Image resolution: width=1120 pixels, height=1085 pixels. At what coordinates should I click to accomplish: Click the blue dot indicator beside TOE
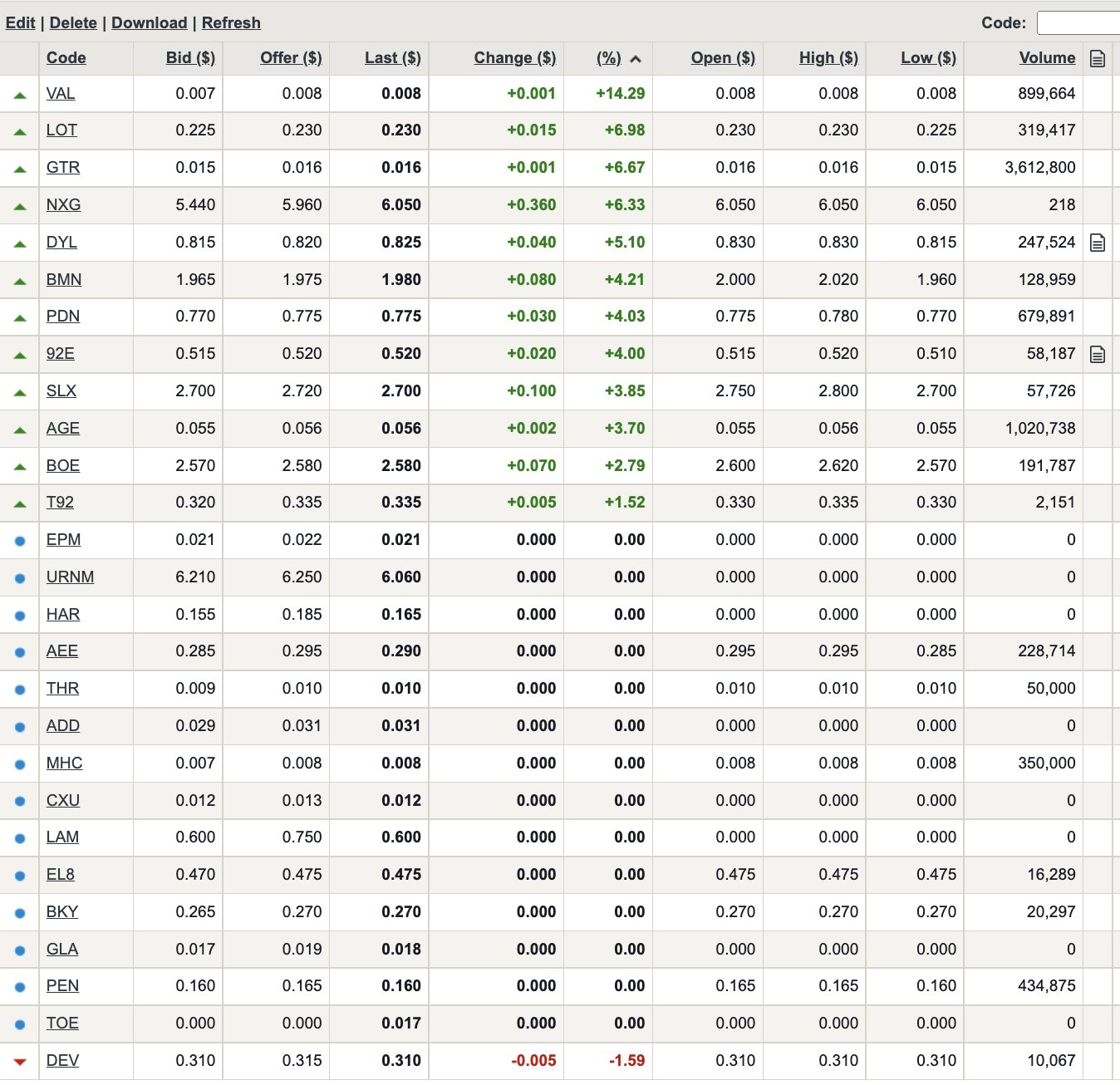pyautogui.click(x=19, y=1024)
